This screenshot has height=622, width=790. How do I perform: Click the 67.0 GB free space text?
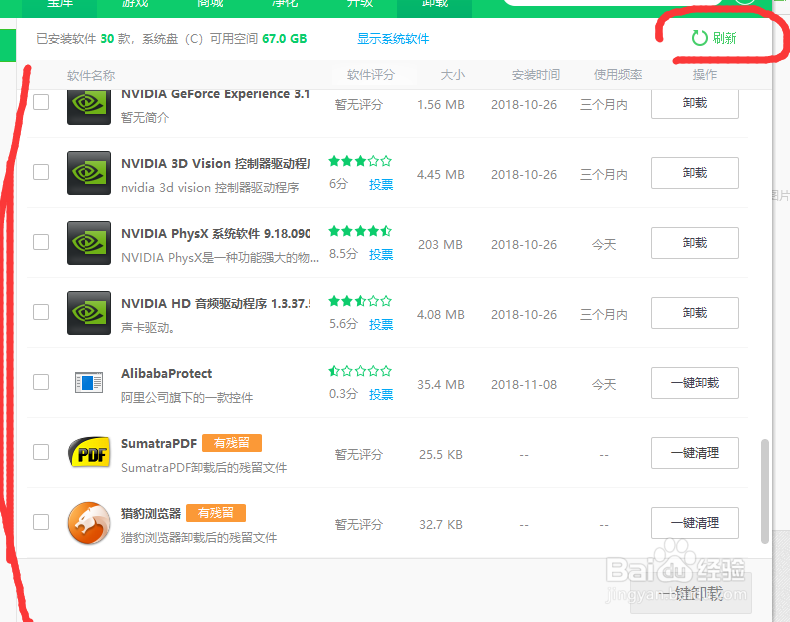tap(285, 39)
